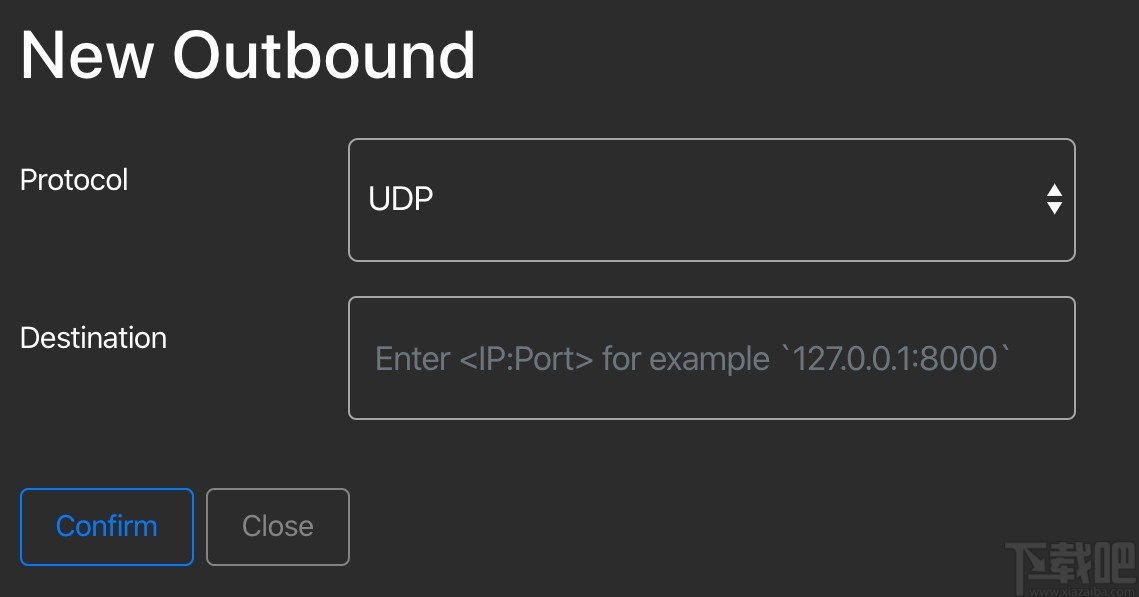Expand protocol choices from the UDP combo box
1139x597 pixels.
711,200
